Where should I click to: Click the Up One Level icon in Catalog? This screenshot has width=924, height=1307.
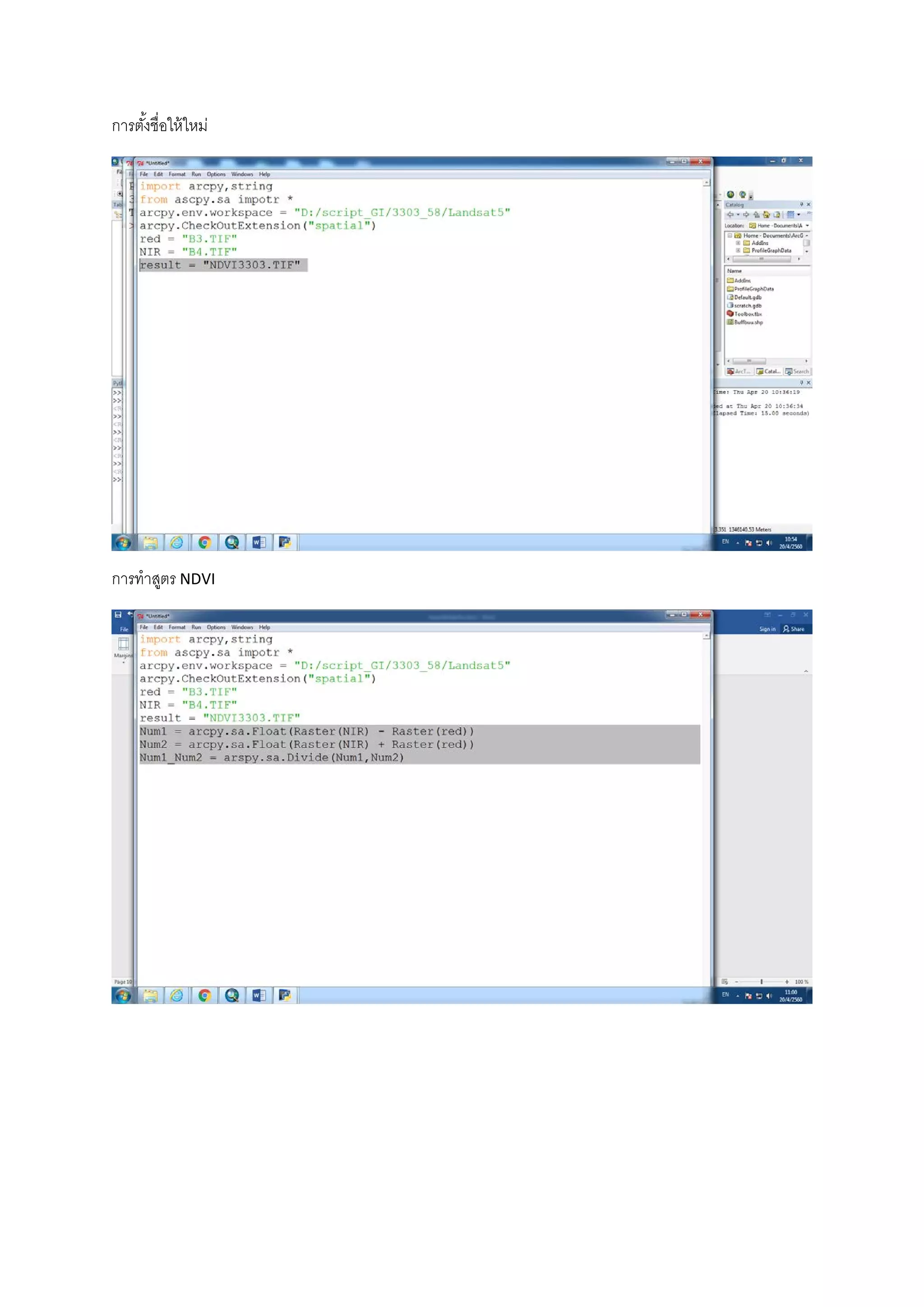(x=756, y=215)
